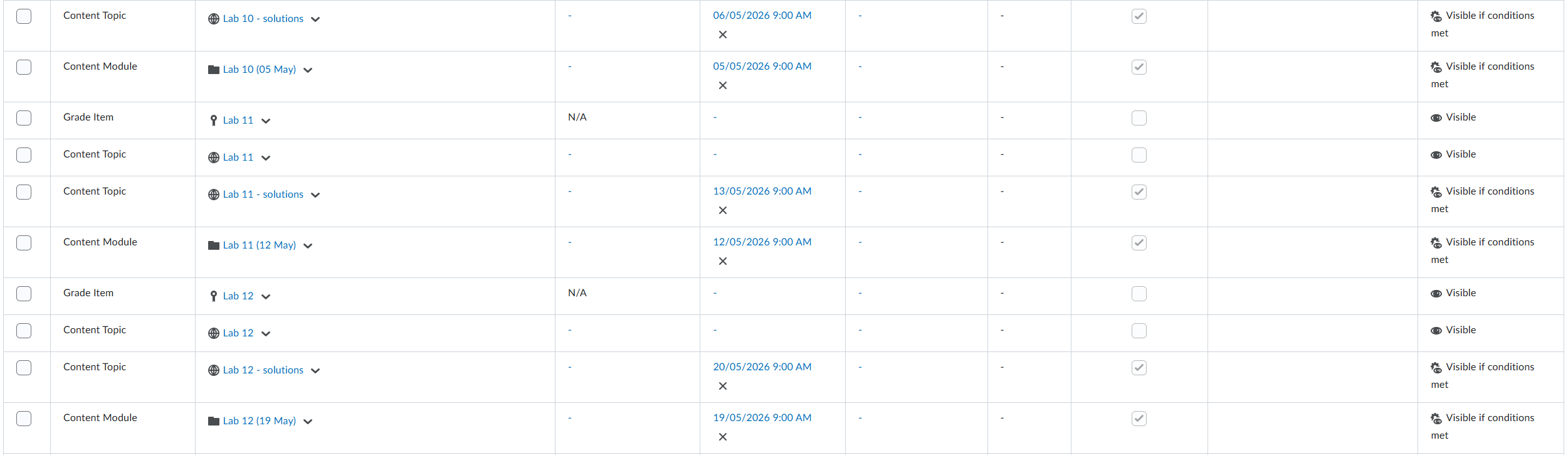This screenshot has height=455, width=1568.
Task: Remove the 05/05/2026 start date using X
Action: pos(723,85)
